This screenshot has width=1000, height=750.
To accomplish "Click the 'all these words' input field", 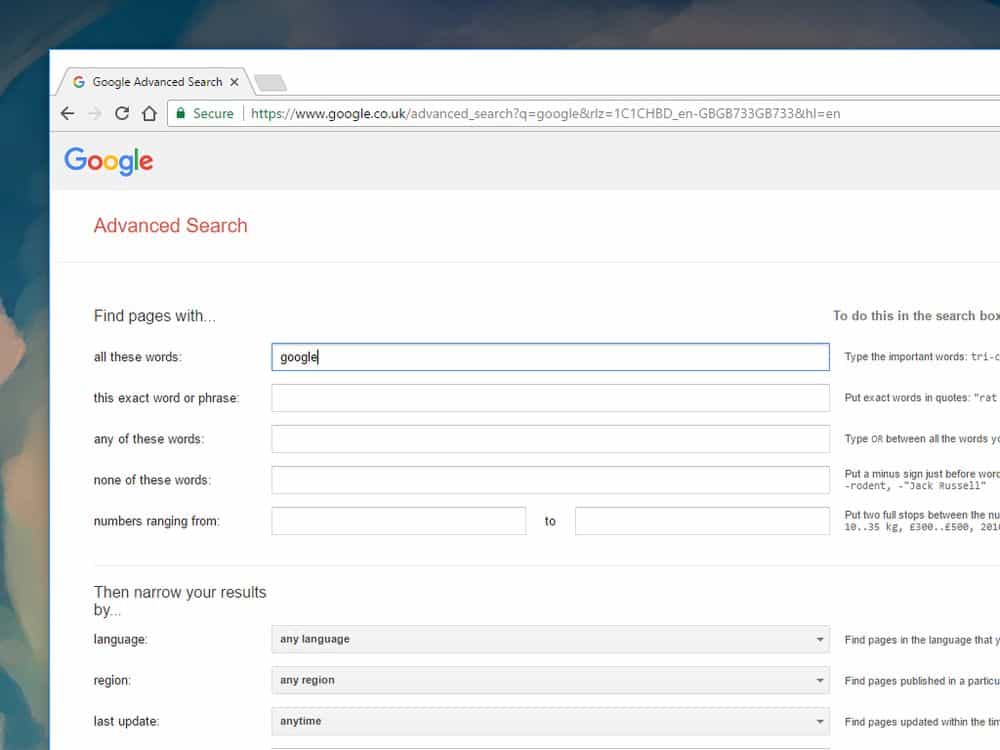I will (549, 357).
